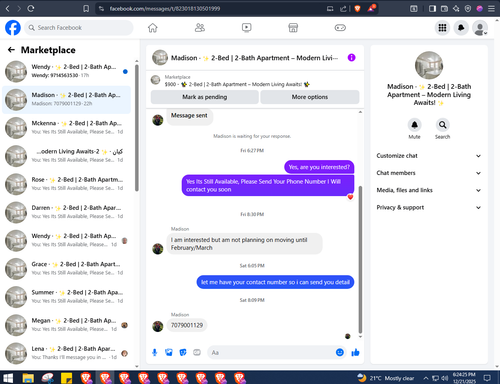This screenshot has height=384, width=500.
Task: Open the Rose conversation
Action: pyautogui.click(x=67, y=184)
